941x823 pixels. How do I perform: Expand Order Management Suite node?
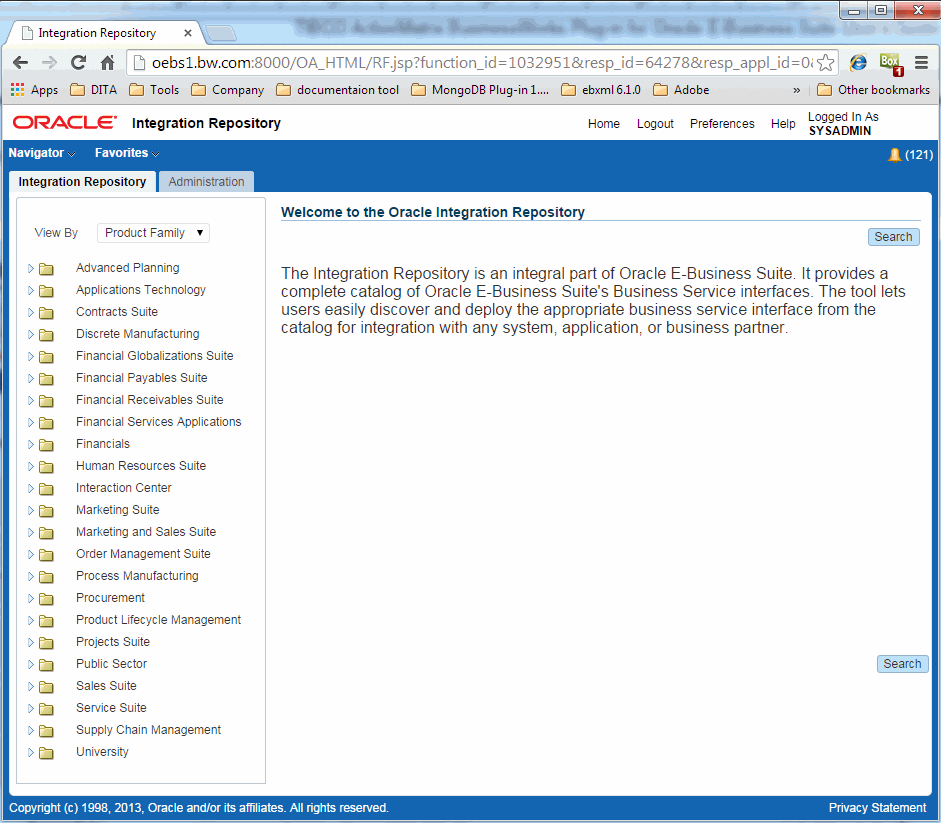coord(31,555)
